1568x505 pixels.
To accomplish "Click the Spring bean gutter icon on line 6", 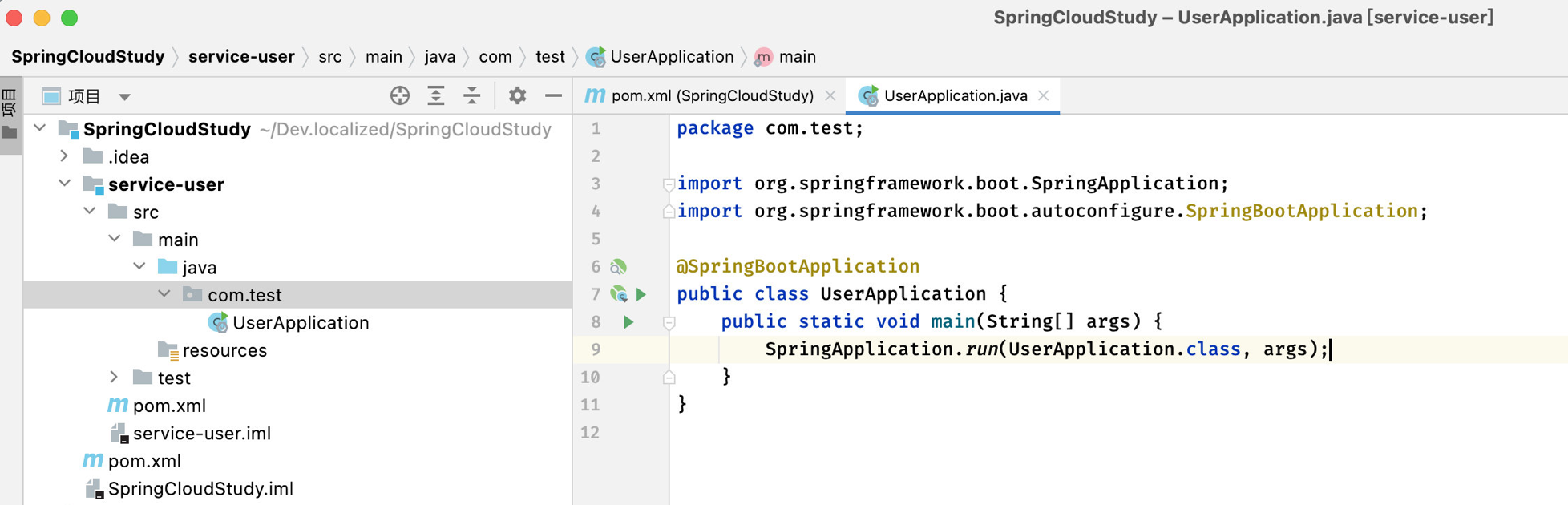I will [618, 267].
